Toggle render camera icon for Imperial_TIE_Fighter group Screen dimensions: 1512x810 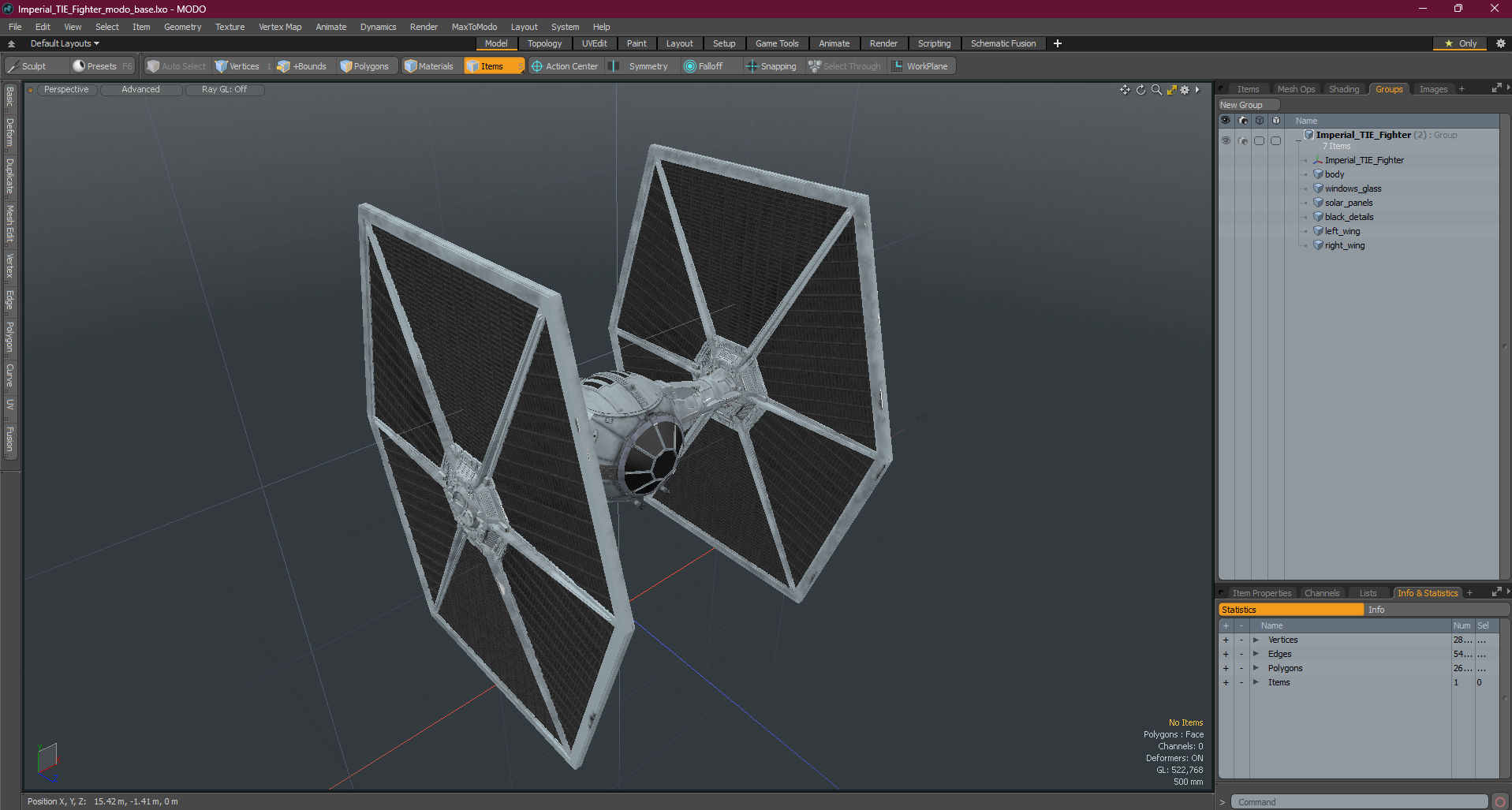click(x=1243, y=141)
